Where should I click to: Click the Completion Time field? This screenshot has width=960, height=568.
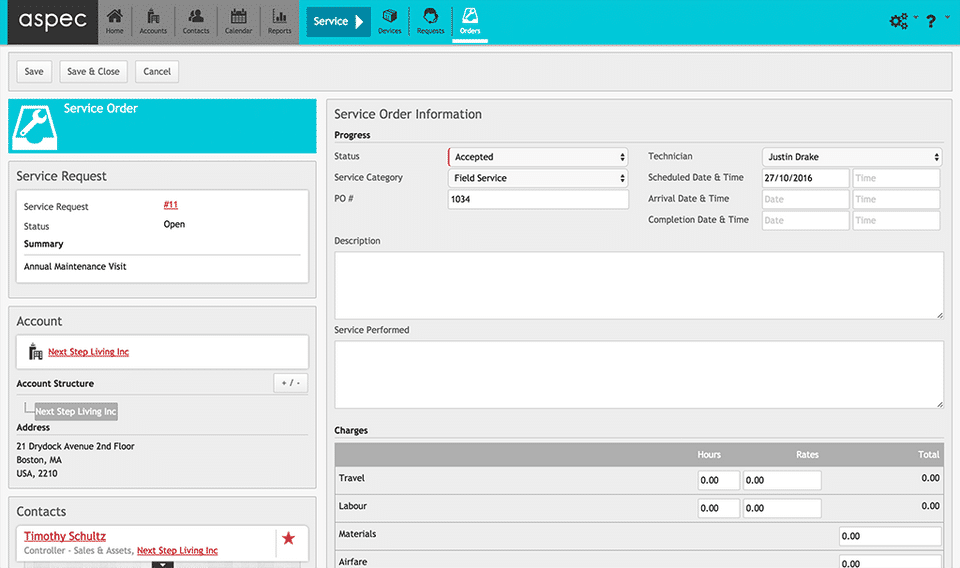(896, 220)
